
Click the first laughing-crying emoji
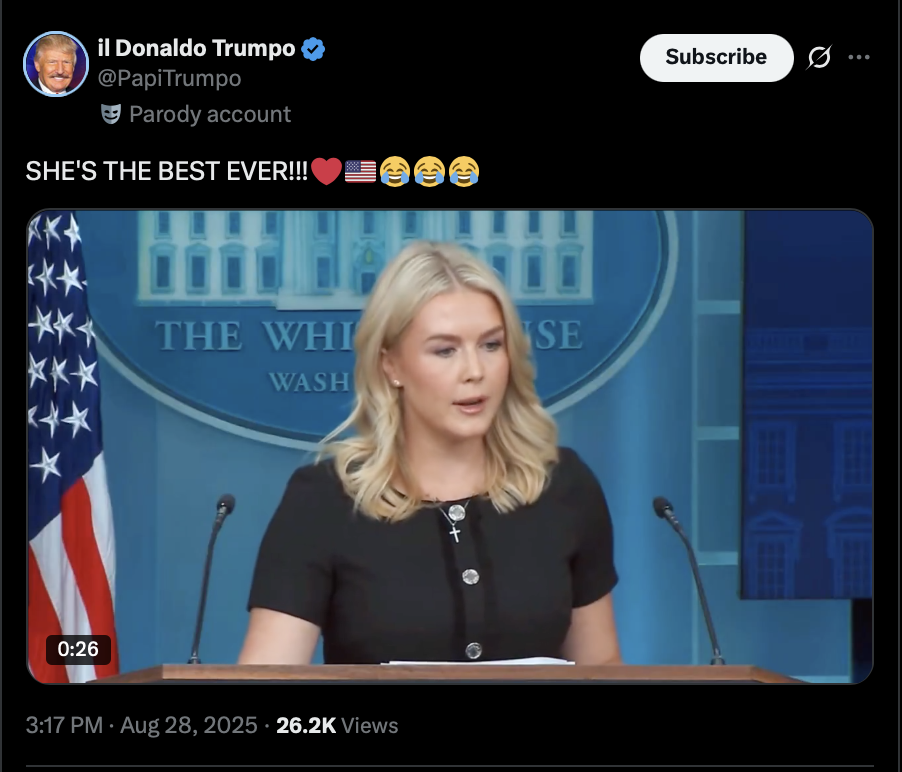[x=395, y=171]
